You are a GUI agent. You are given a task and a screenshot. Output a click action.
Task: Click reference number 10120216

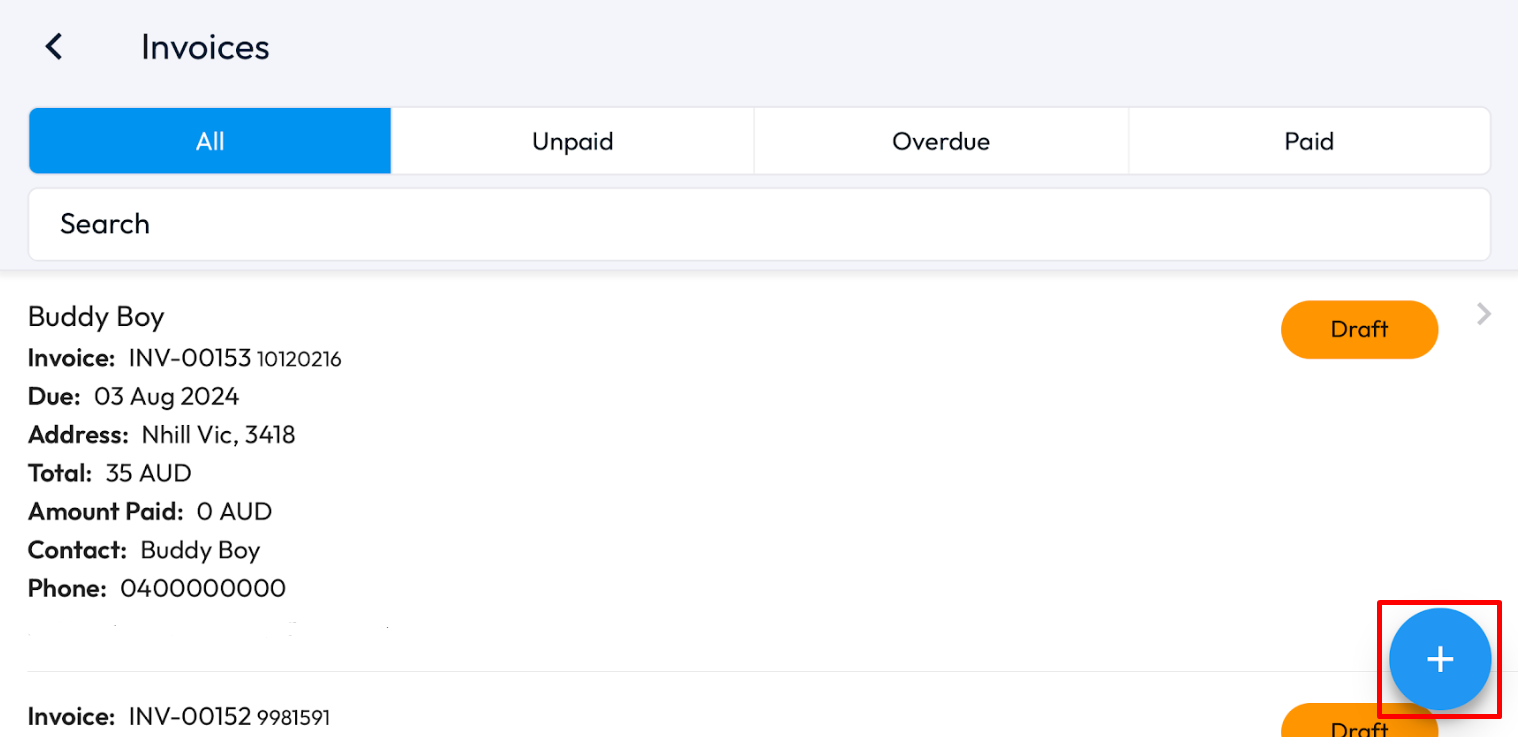click(x=299, y=359)
